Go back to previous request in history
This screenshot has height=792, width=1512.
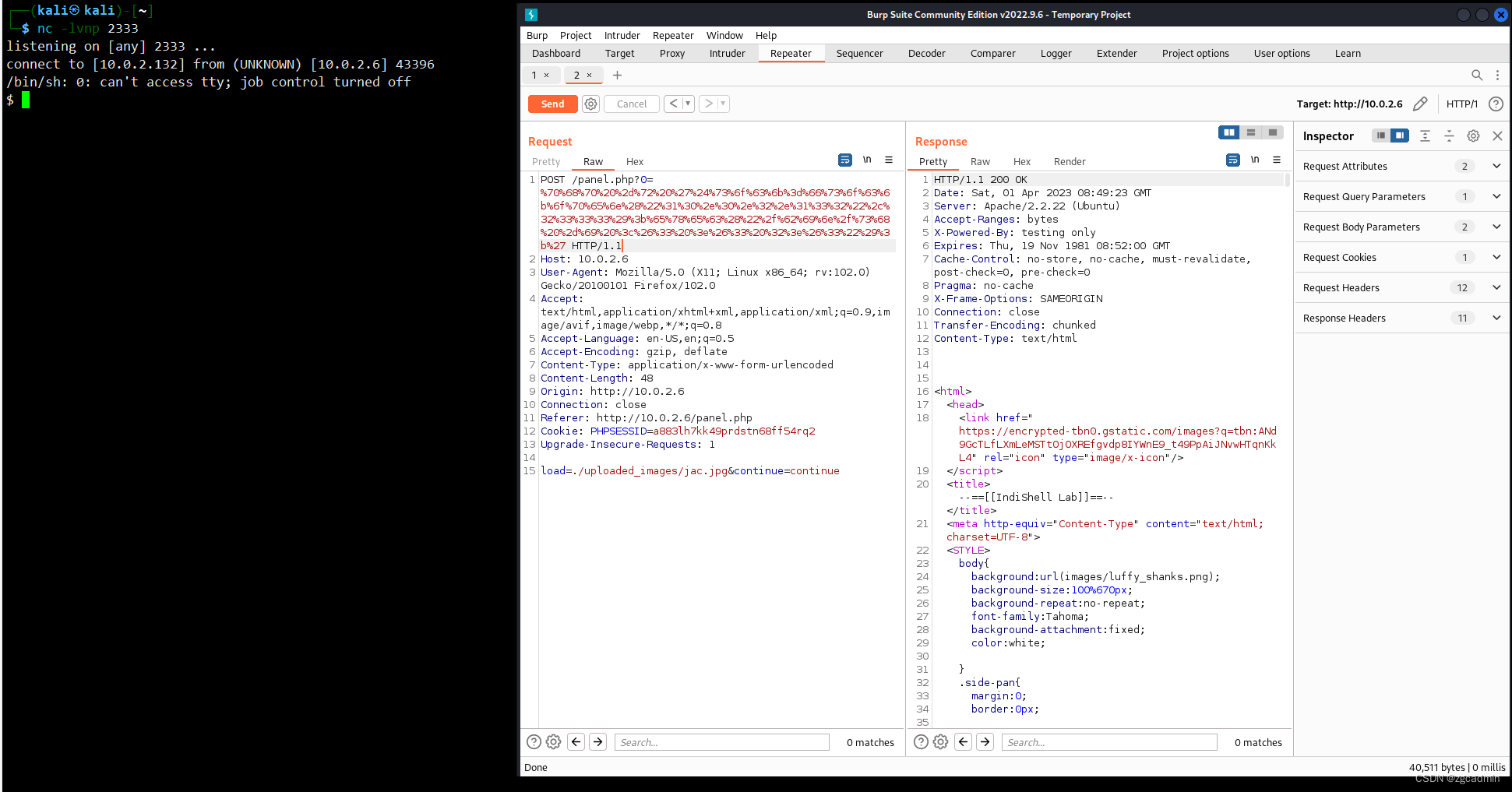(x=674, y=104)
